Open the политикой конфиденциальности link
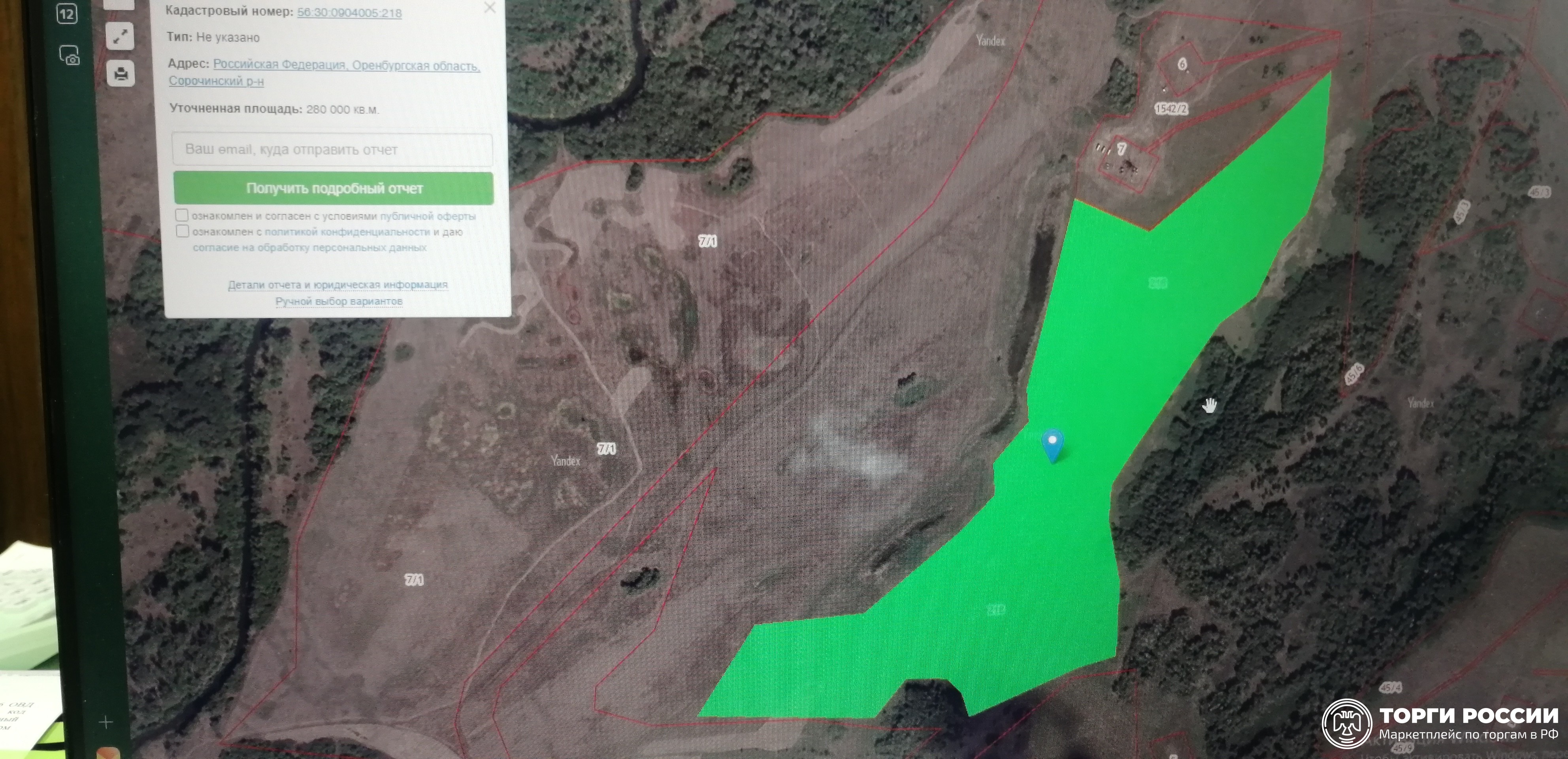 tap(347, 232)
